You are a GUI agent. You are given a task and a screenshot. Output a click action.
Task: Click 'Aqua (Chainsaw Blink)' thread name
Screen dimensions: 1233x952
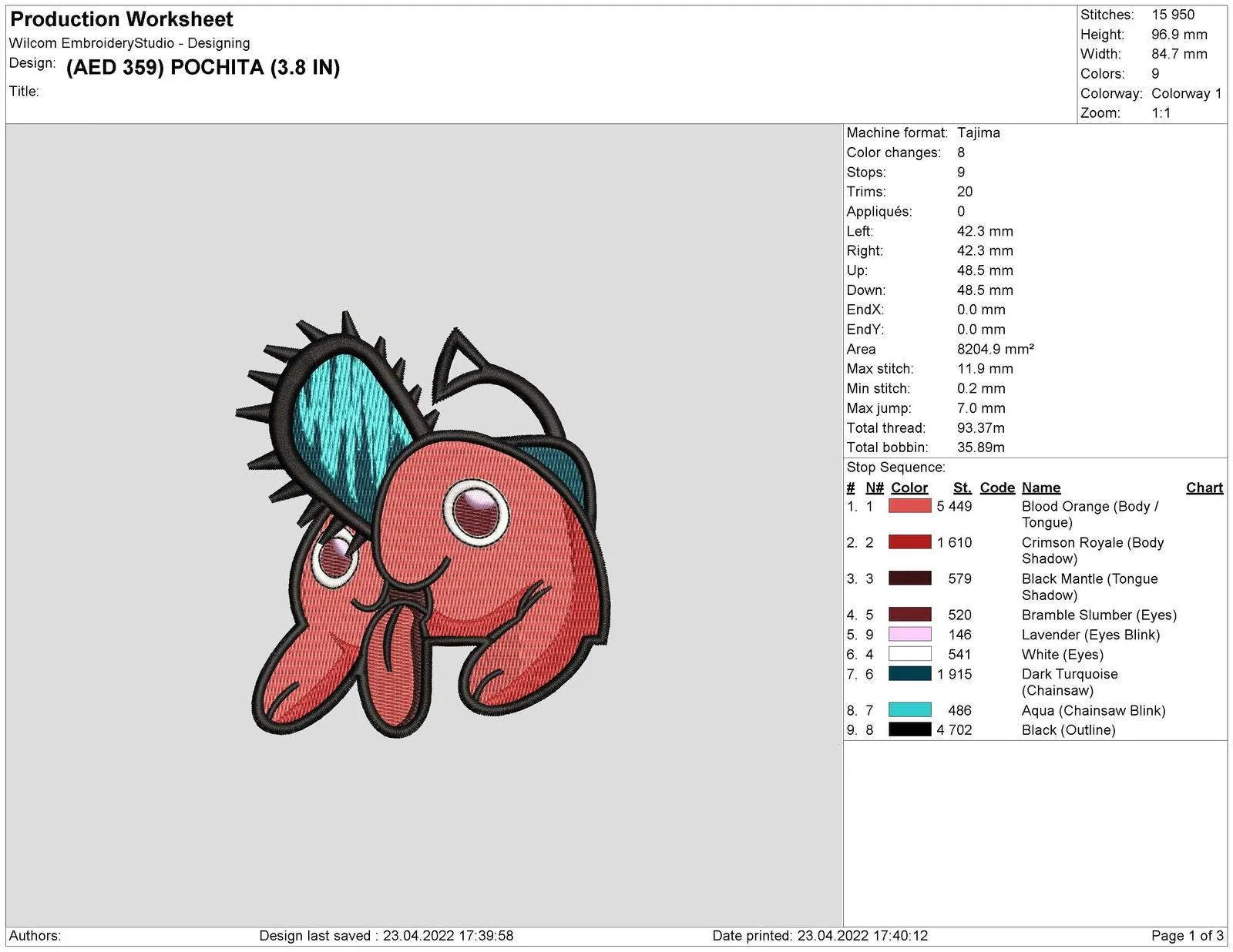[1094, 710]
